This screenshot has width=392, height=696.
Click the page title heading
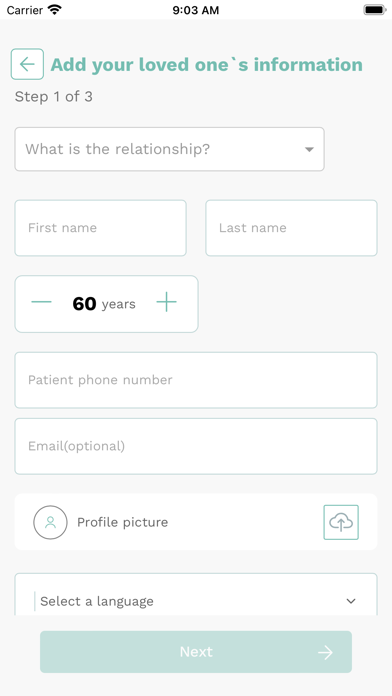click(206, 65)
